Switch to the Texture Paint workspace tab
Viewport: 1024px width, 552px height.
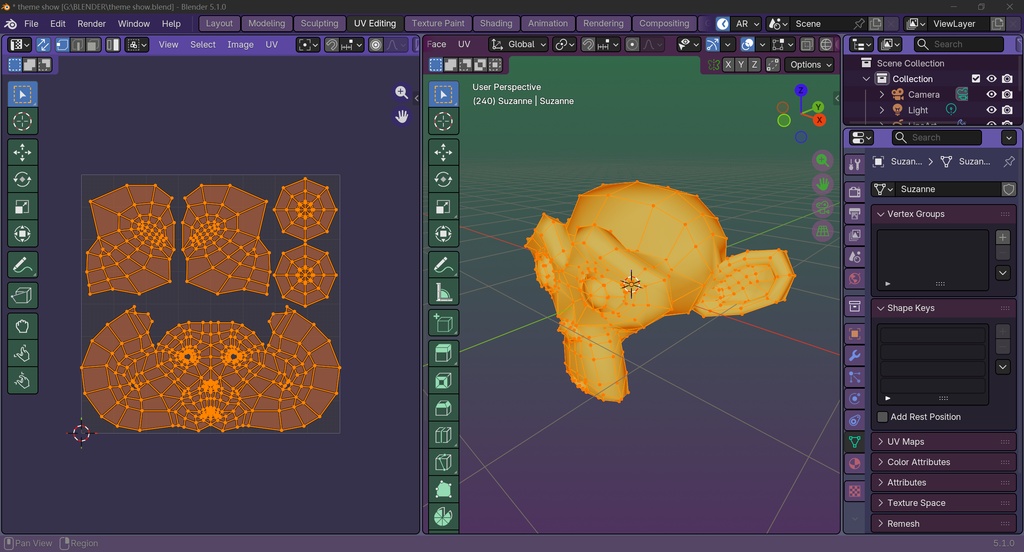(438, 24)
